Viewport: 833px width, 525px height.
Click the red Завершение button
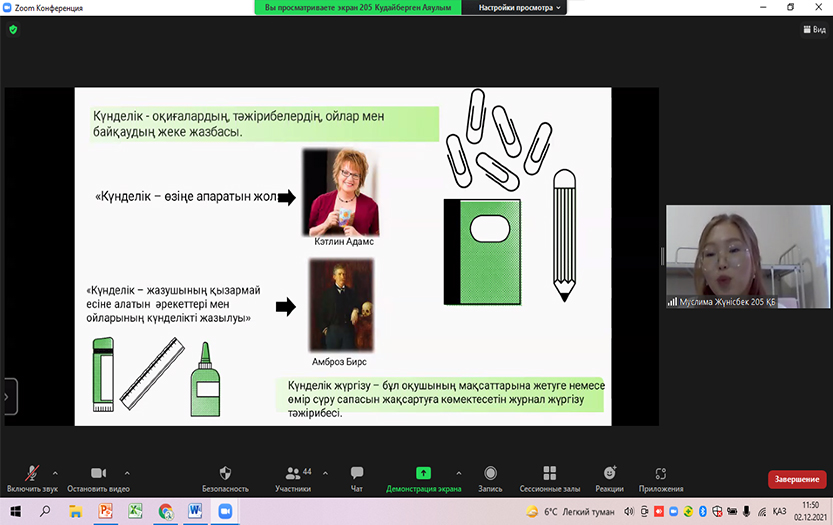point(796,480)
